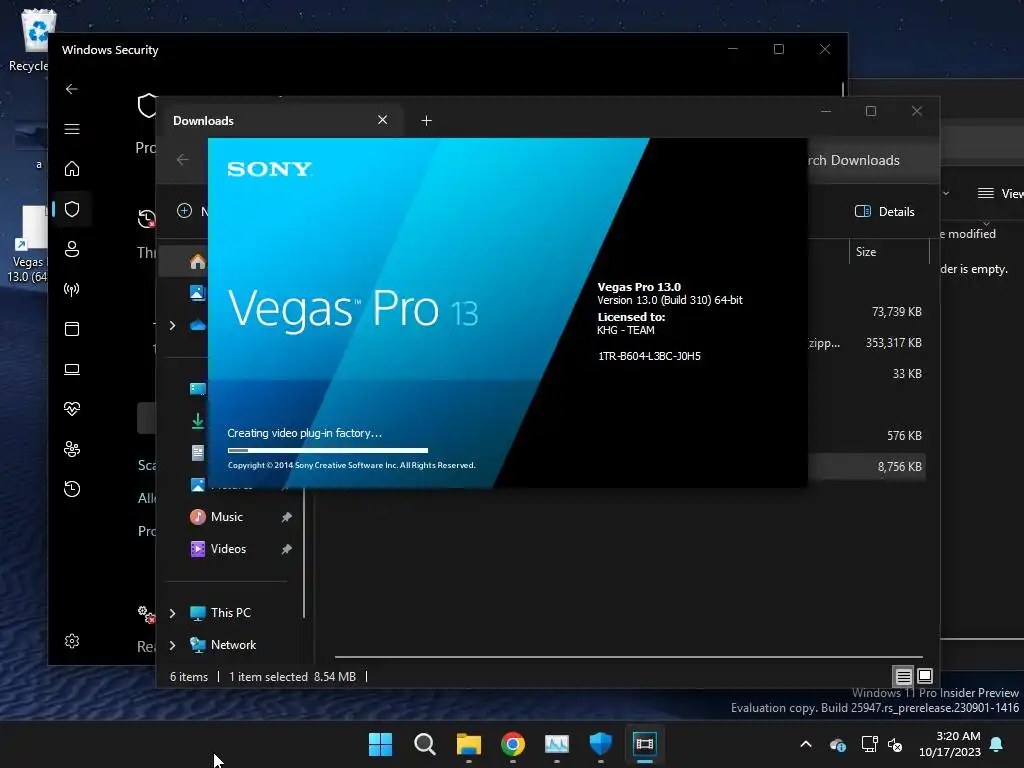The width and height of the screenshot is (1024, 768).
Task: Select the 353,317 KB zipped file row
Action: [x=866, y=342]
